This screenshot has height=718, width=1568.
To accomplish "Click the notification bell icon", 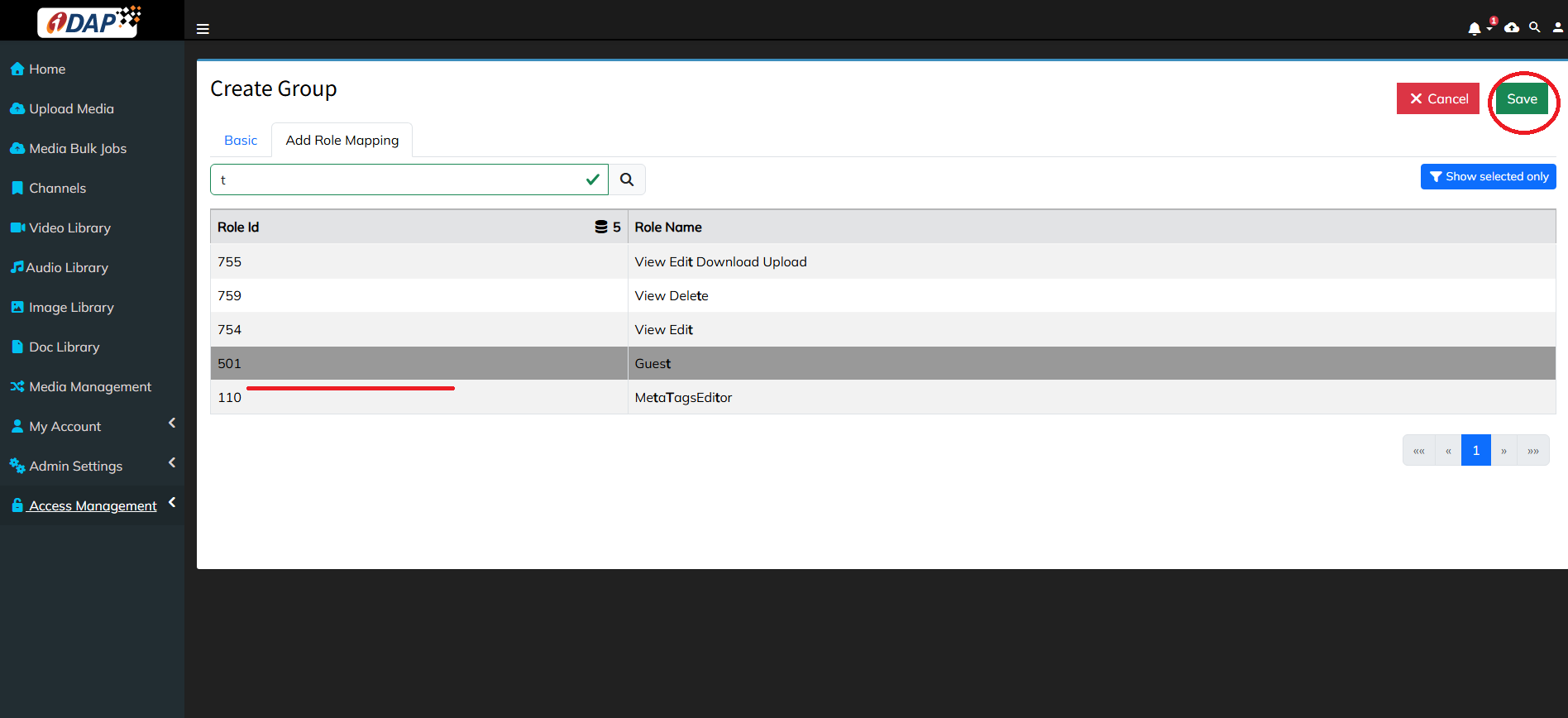I will (1474, 29).
